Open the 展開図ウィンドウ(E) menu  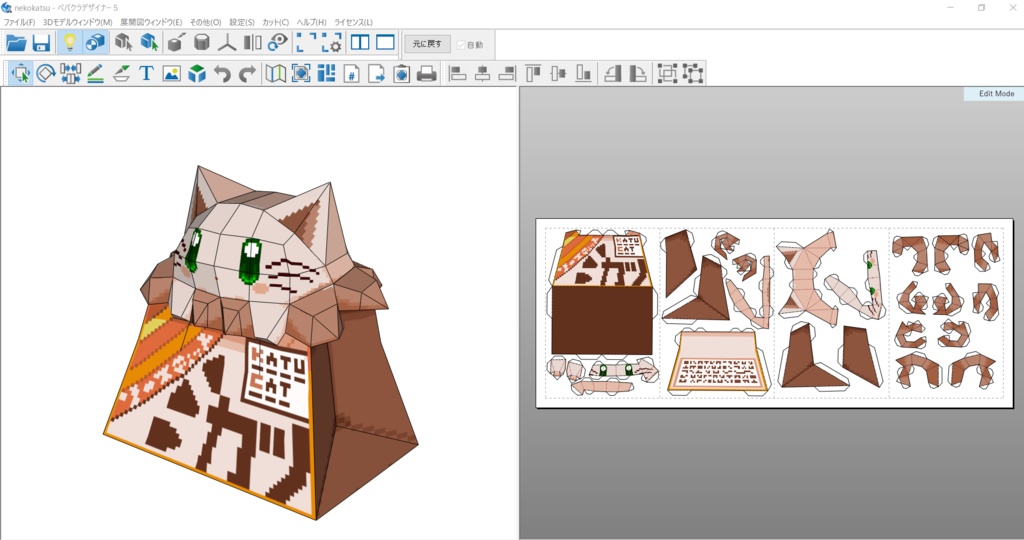[x=151, y=22]
